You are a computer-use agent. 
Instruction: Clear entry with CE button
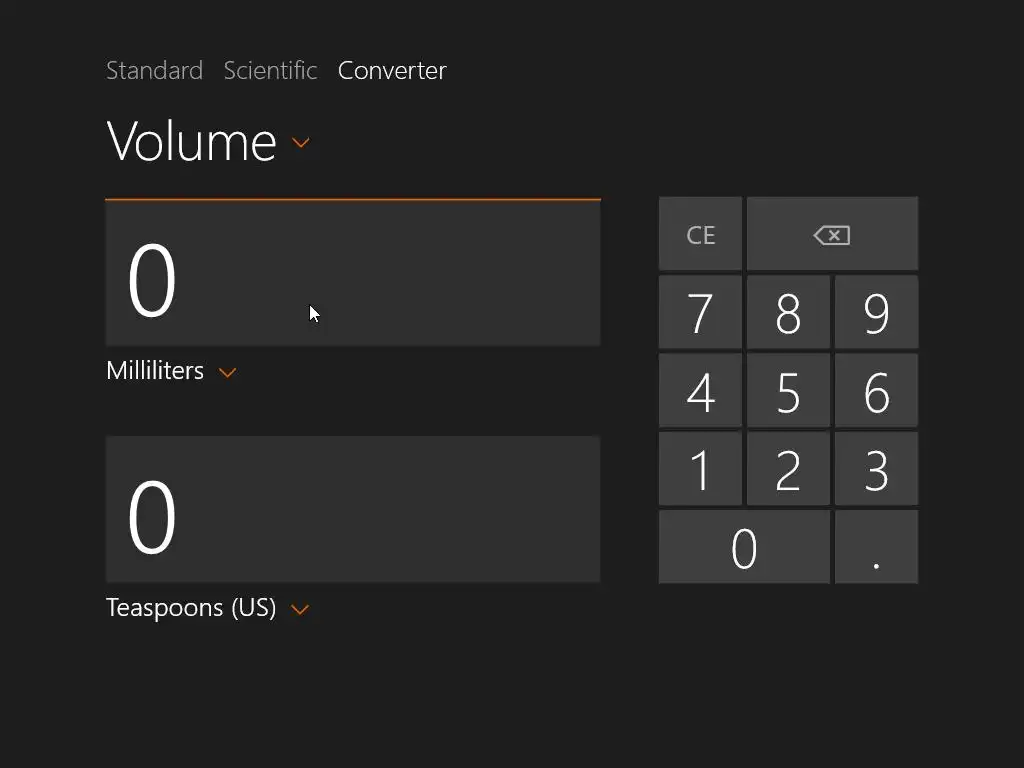(700, 234)
